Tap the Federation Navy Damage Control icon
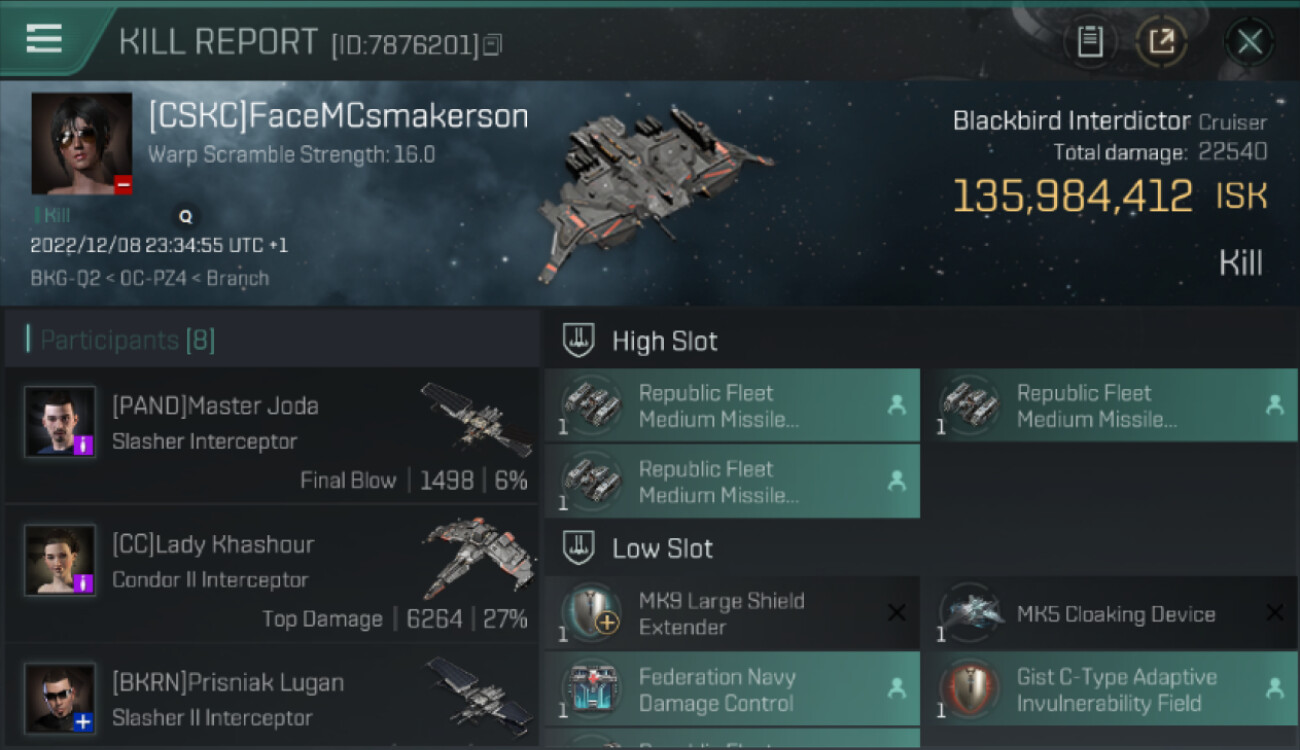1300x750 pixels. [x=593, y=690]
